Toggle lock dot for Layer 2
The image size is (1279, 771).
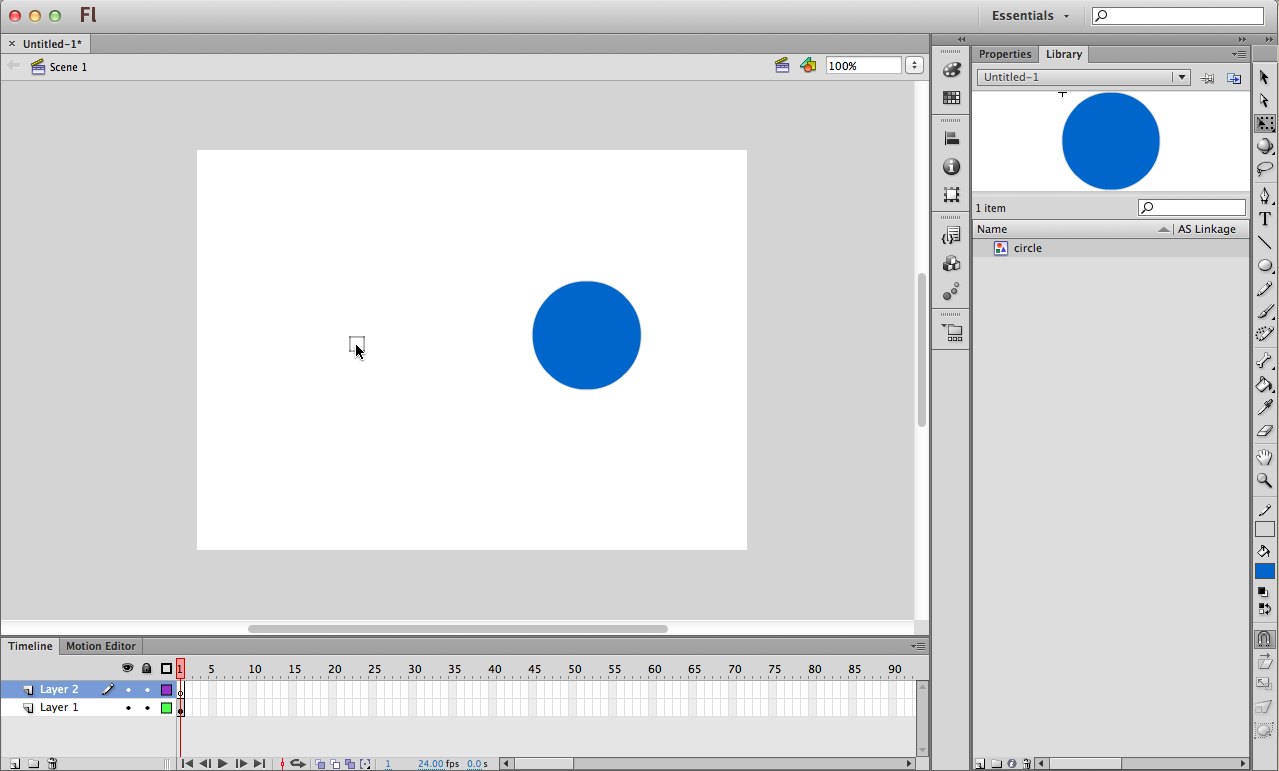pyautogui.click(x=147, y=690)
